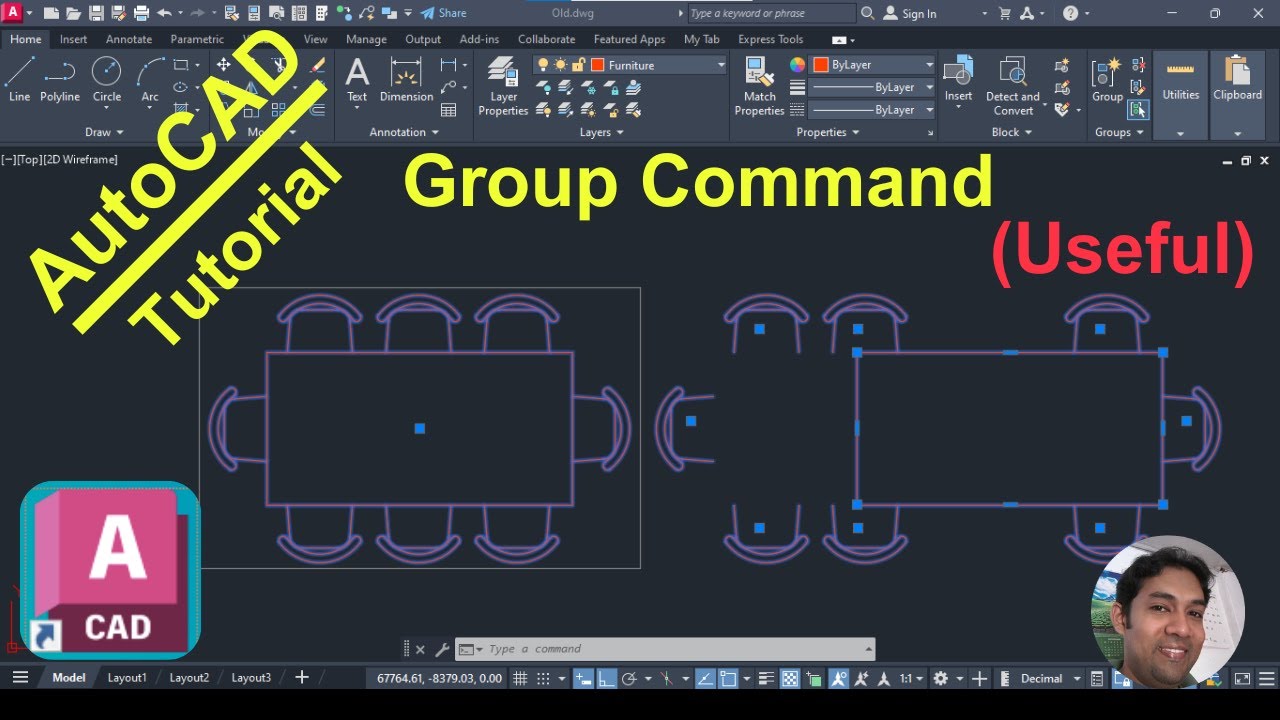This screenshot has height=720, width=1280.
Task: Click the Plot printer icon
Action: pyautogui.click(x=141, y=13)
